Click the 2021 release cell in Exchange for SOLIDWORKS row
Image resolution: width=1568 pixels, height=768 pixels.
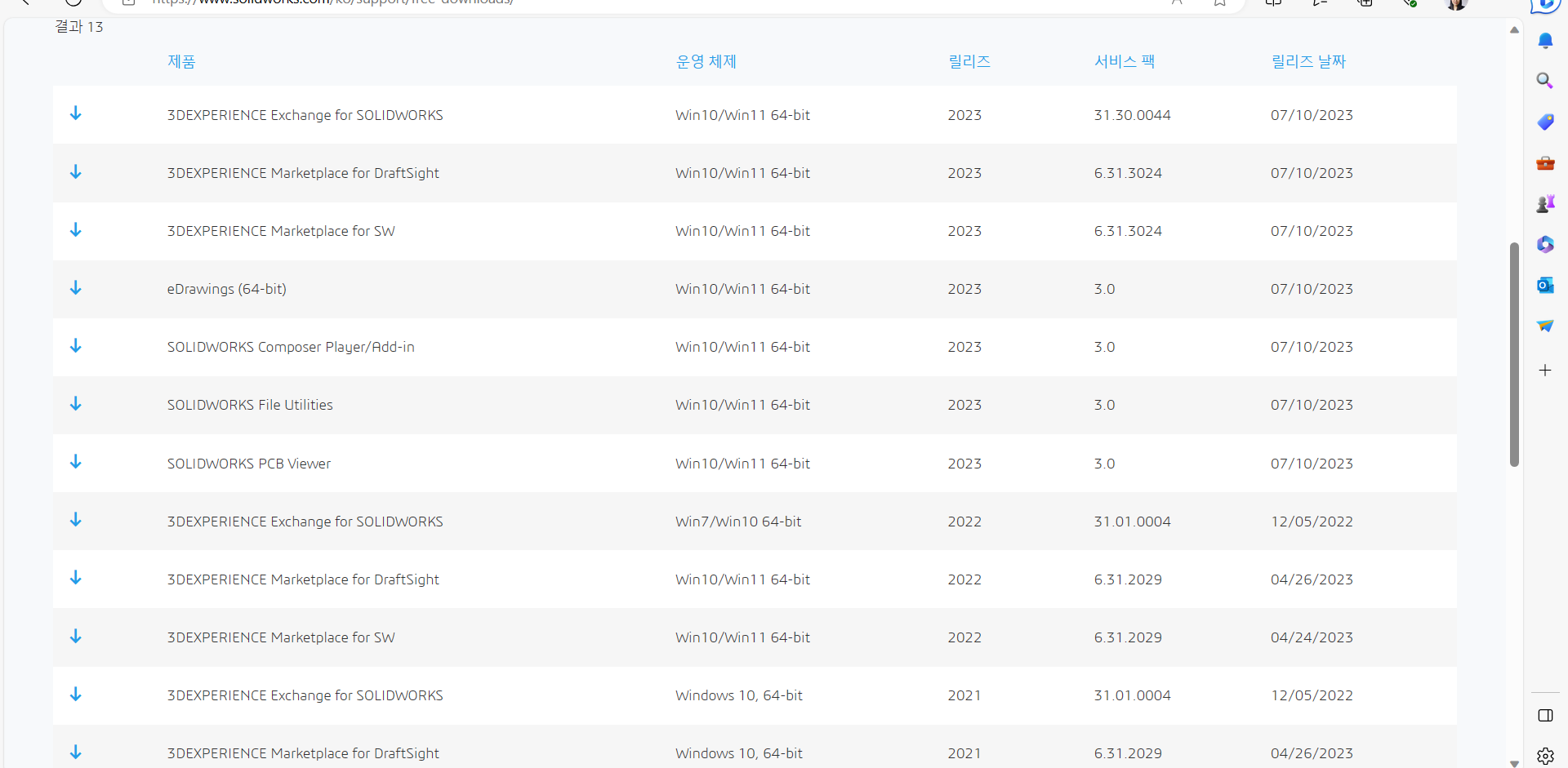tap(964, 695)
